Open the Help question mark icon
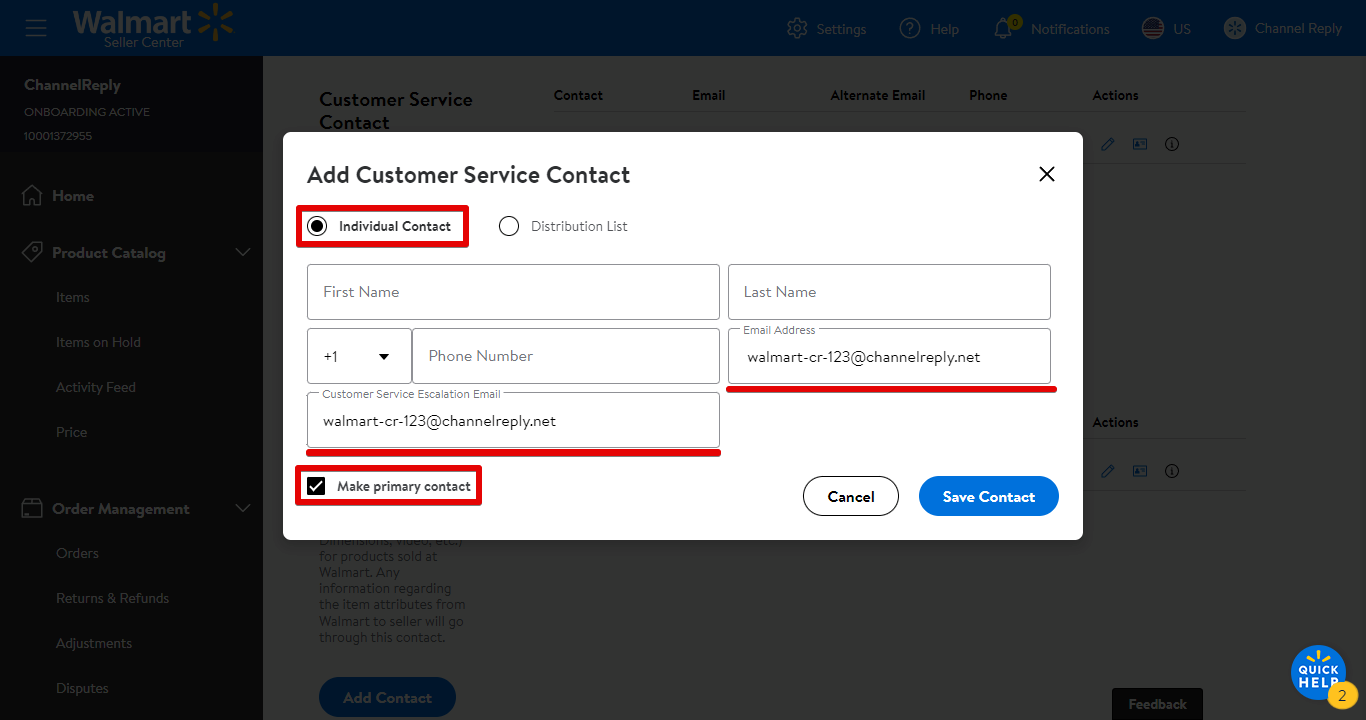1366x720 pixels. (x=909, y=28)
